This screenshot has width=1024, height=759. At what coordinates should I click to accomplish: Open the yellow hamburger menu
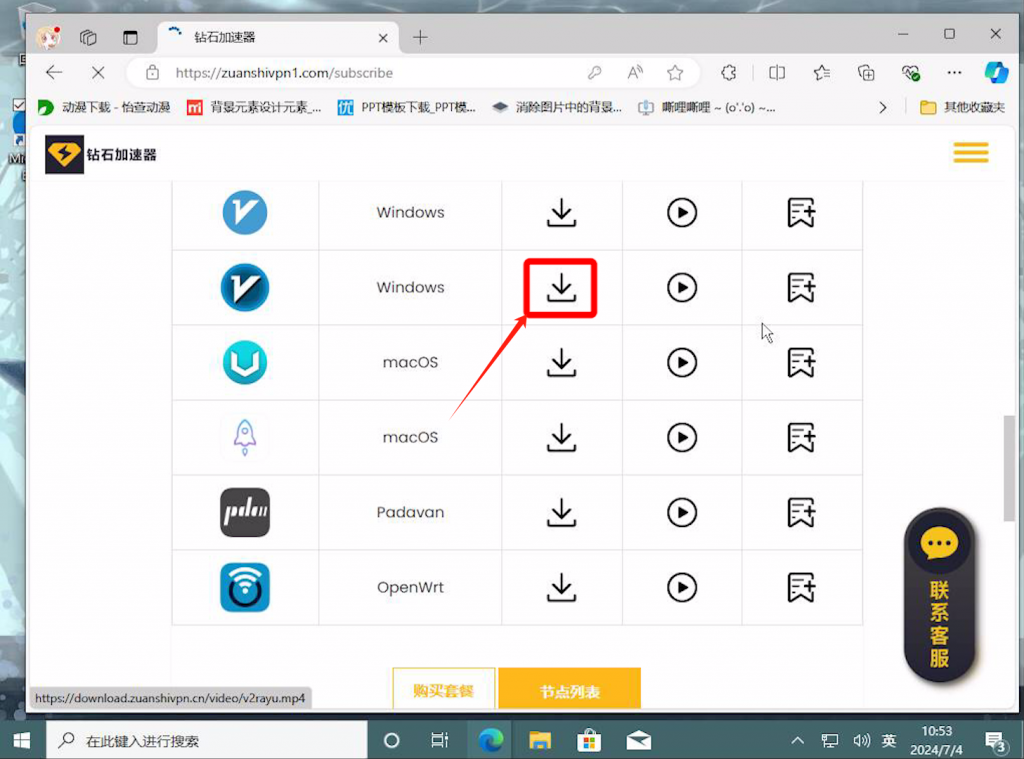(970, 153)
